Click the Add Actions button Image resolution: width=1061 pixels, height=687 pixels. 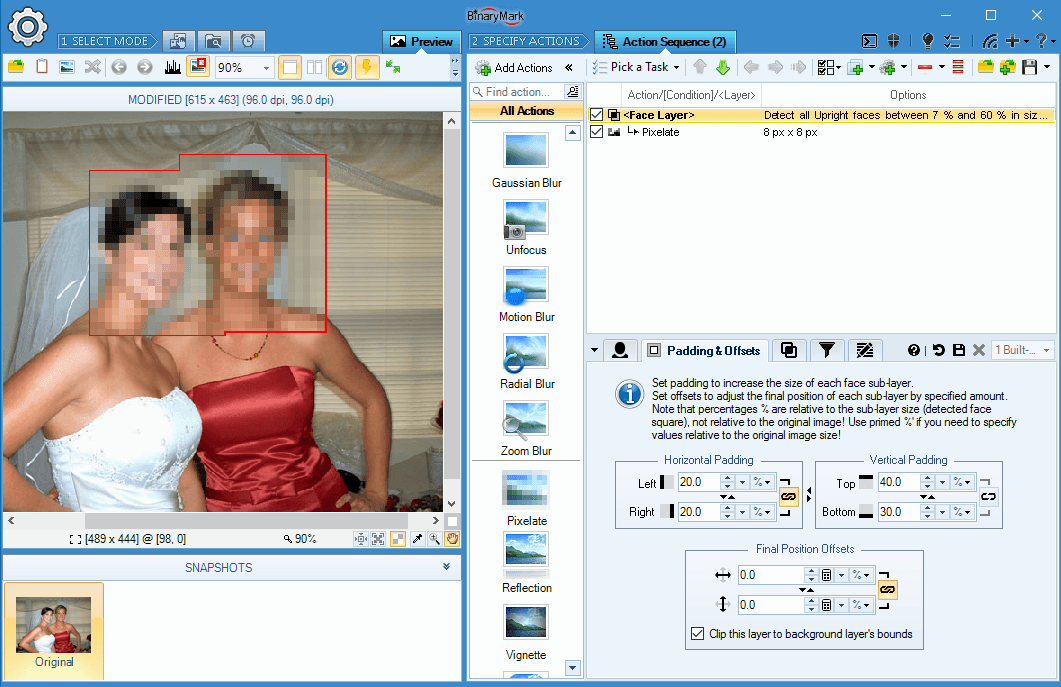point(514,68)
